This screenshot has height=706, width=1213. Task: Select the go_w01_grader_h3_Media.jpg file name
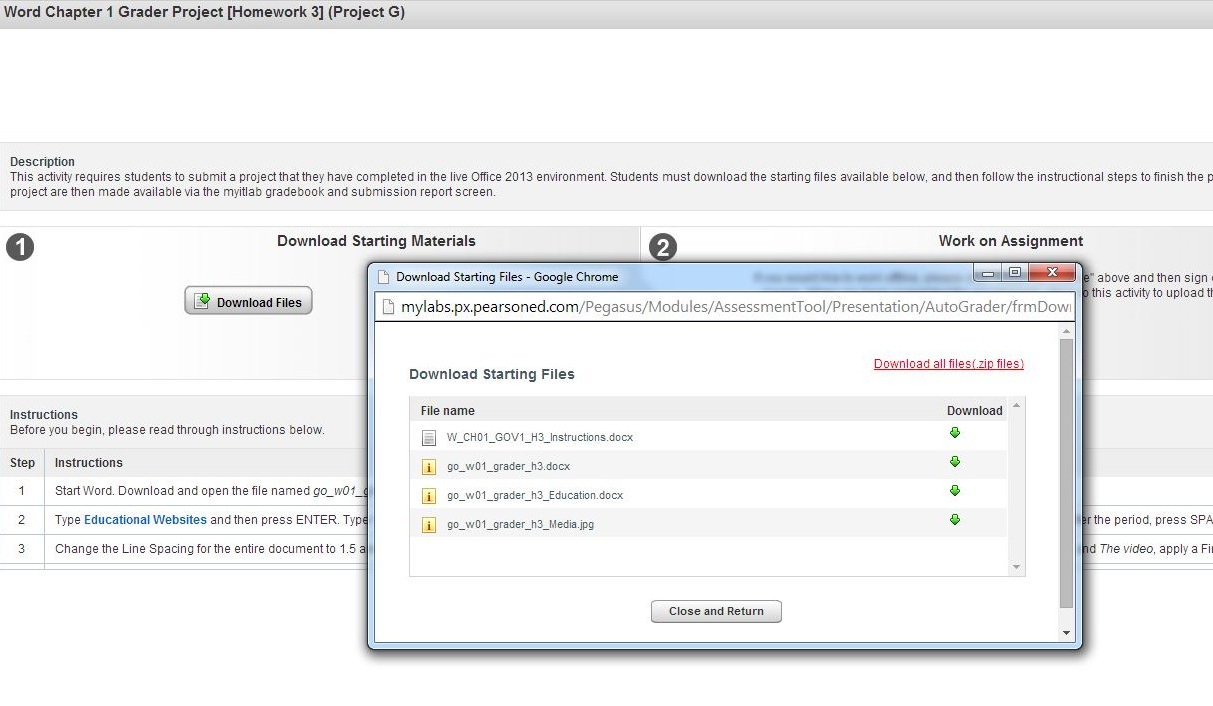(520, 525)
